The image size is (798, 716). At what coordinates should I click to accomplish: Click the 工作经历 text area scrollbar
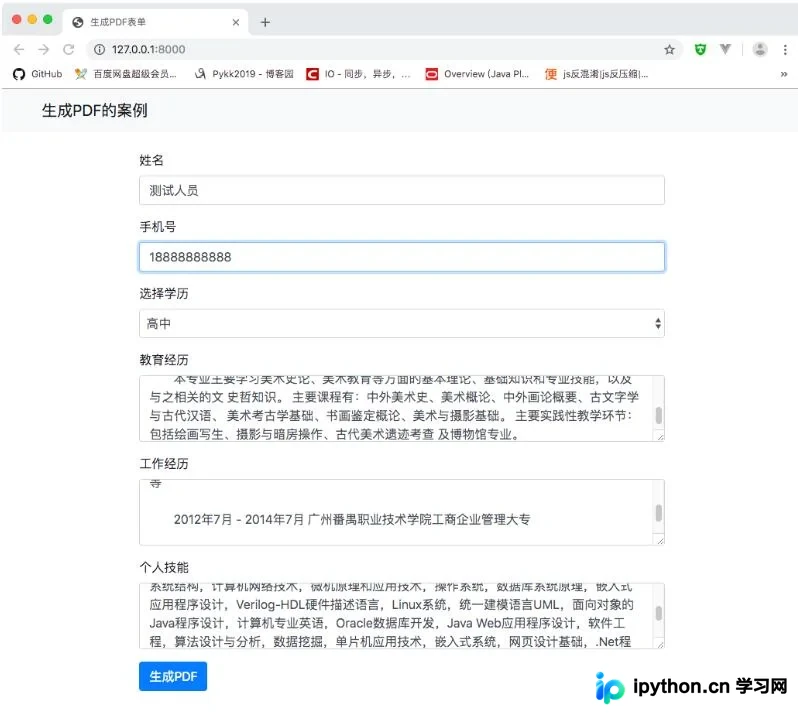[659, 513]
